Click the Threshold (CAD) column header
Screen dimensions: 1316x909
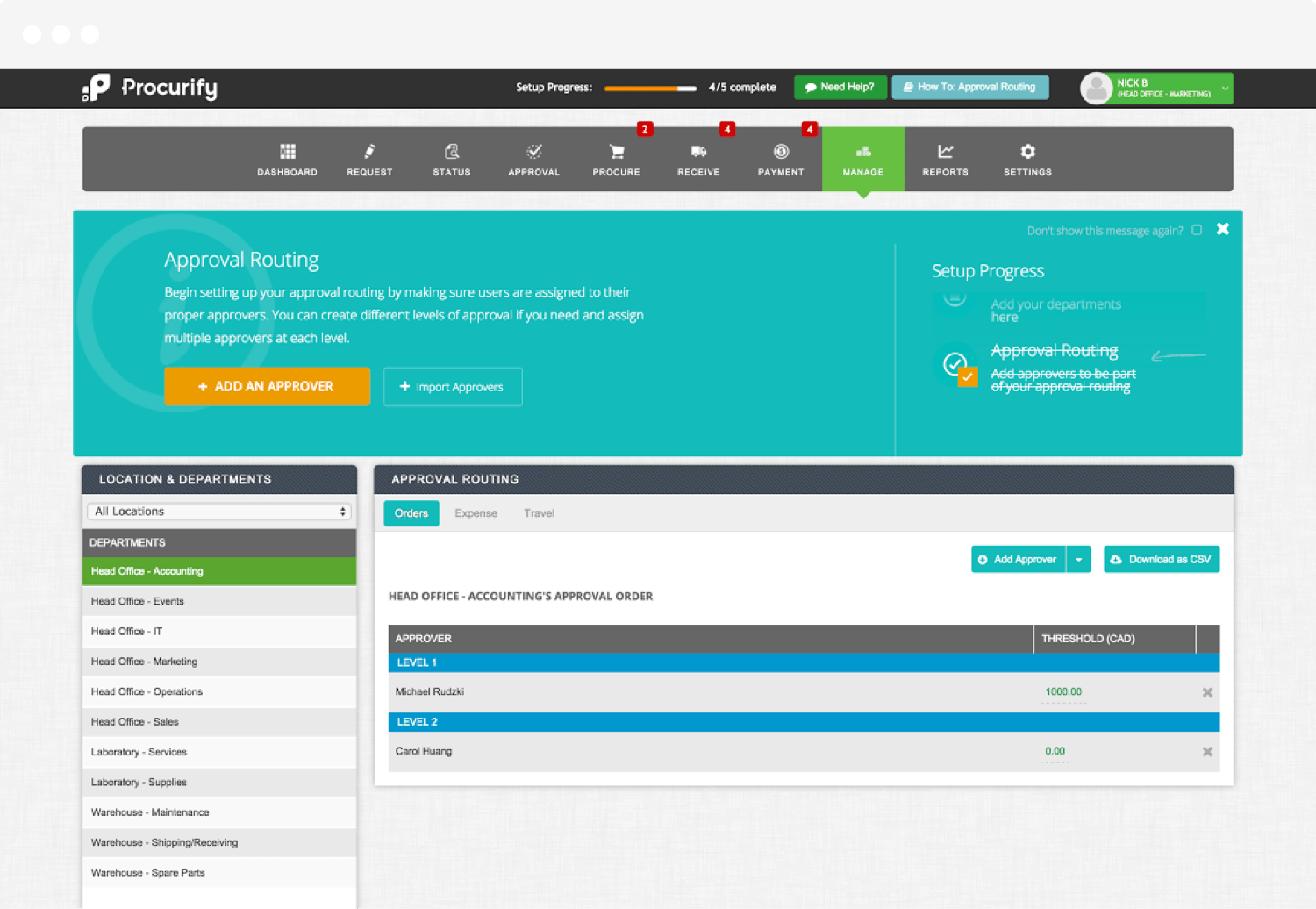click(x=1114, y=639)
